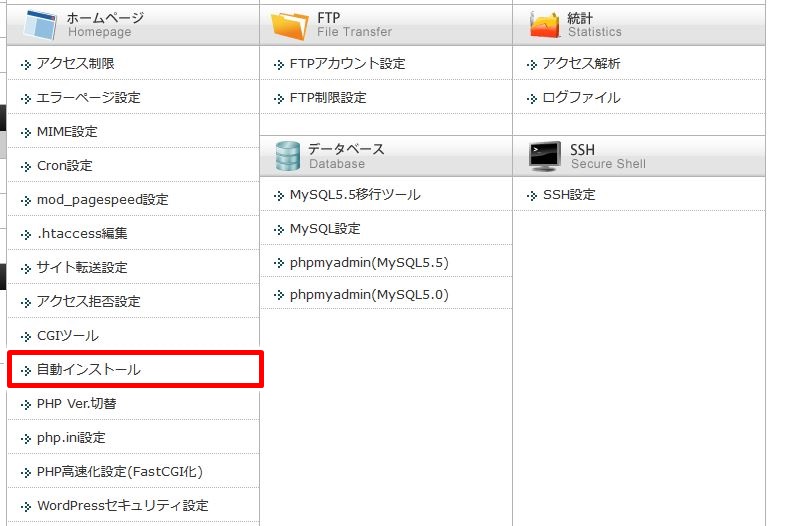Click the arrow bullet beside SSH設定

point(532,195)
